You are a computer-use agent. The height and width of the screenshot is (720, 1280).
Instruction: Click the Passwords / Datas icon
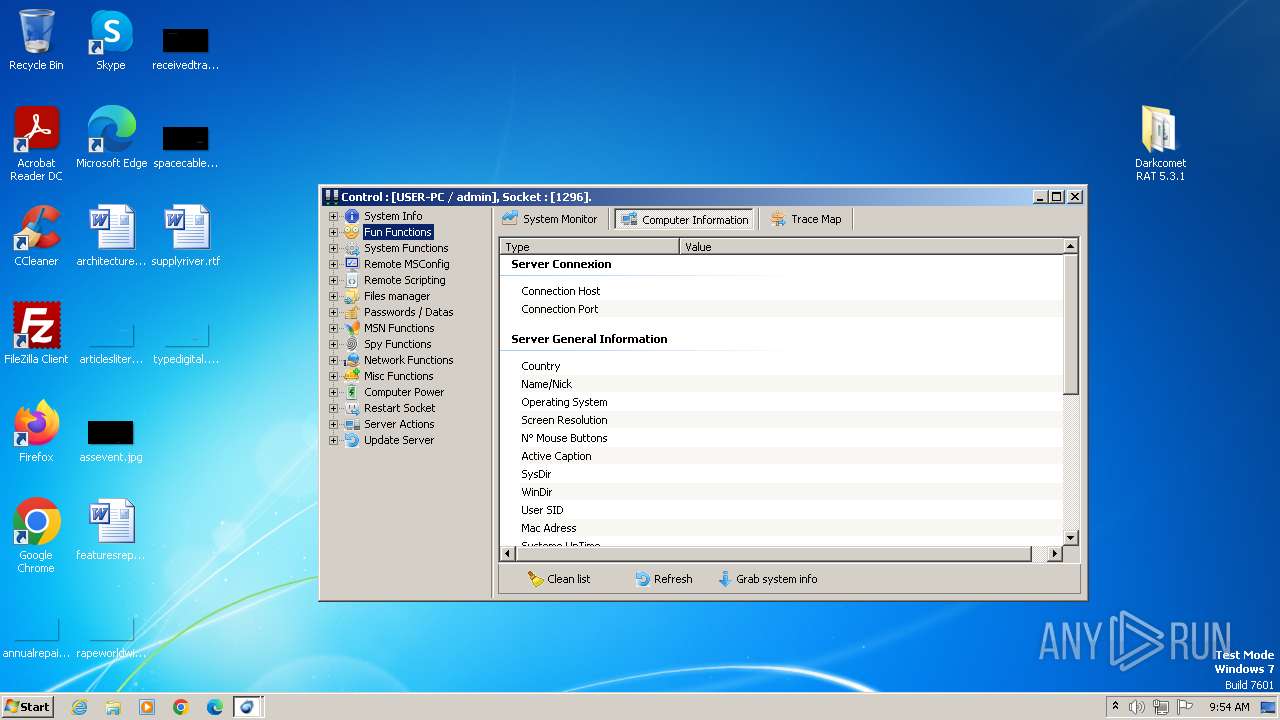352,312
